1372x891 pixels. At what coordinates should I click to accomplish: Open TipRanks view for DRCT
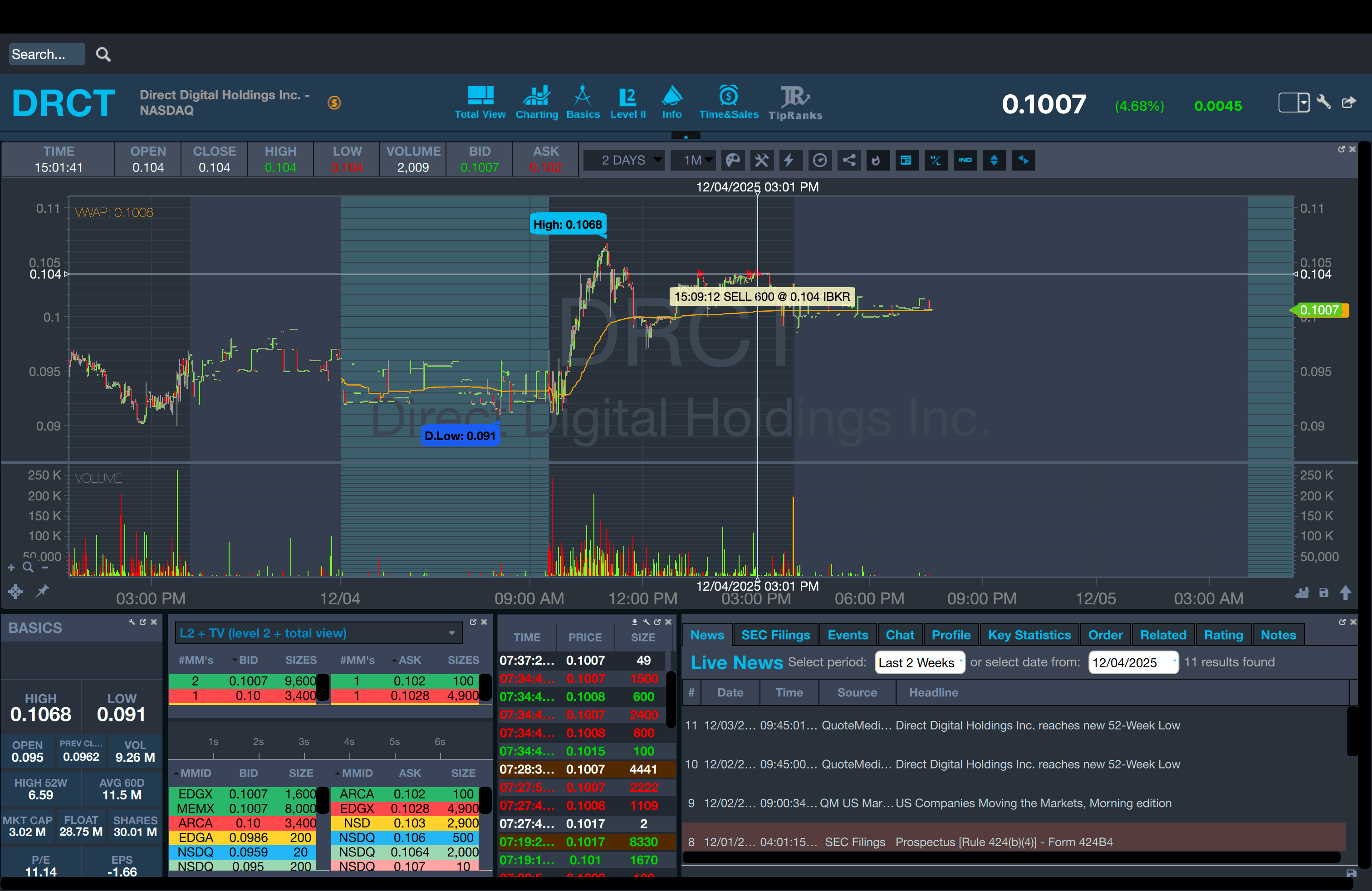[795, 103]
